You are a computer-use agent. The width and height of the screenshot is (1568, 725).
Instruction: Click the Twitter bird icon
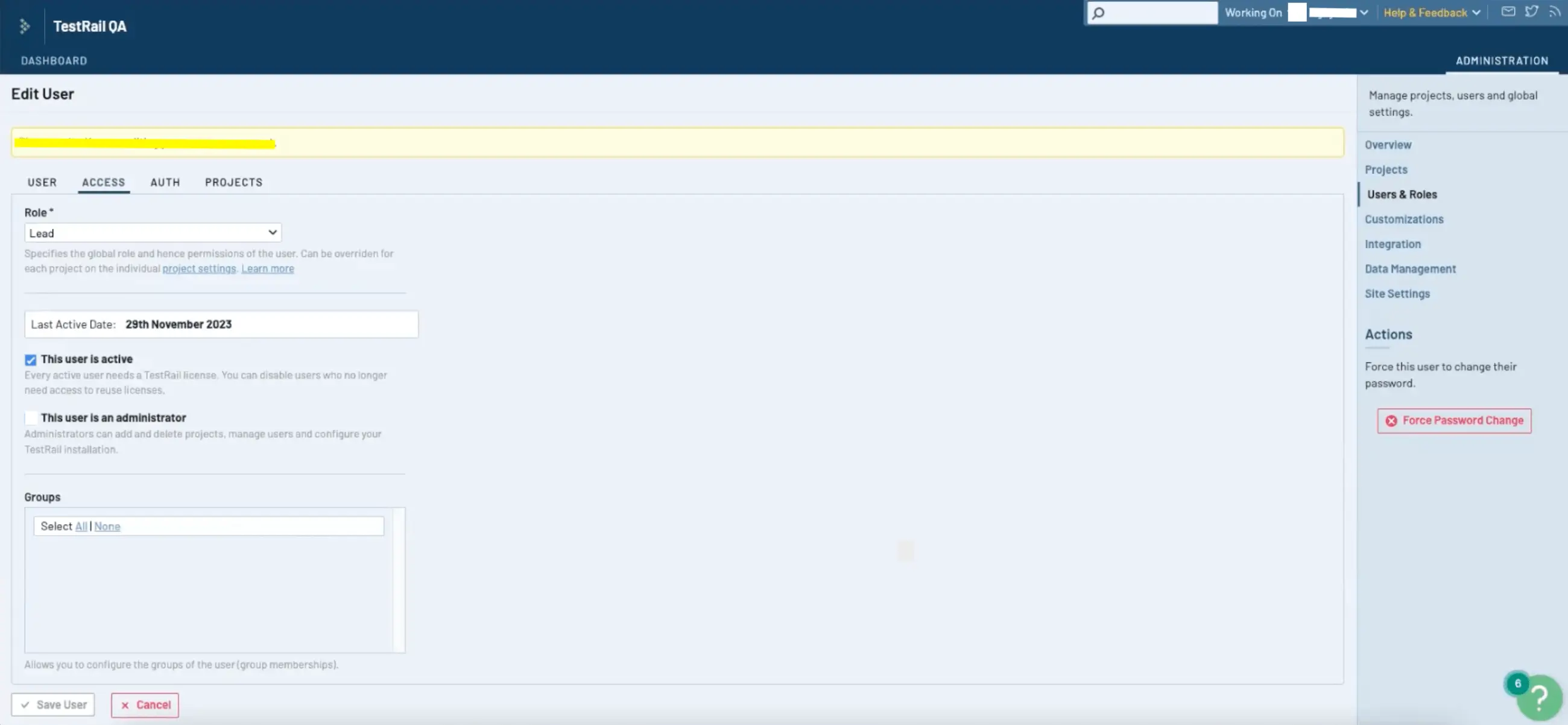click(1531, 11)
